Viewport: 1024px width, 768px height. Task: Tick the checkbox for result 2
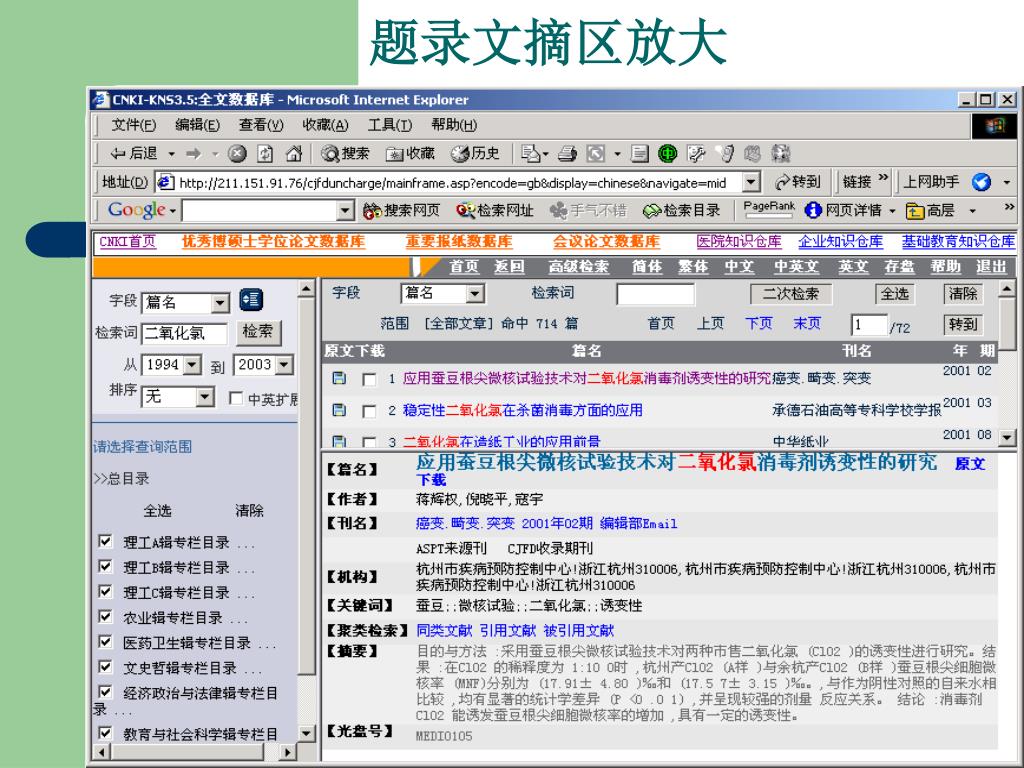(x=369, y=411)
